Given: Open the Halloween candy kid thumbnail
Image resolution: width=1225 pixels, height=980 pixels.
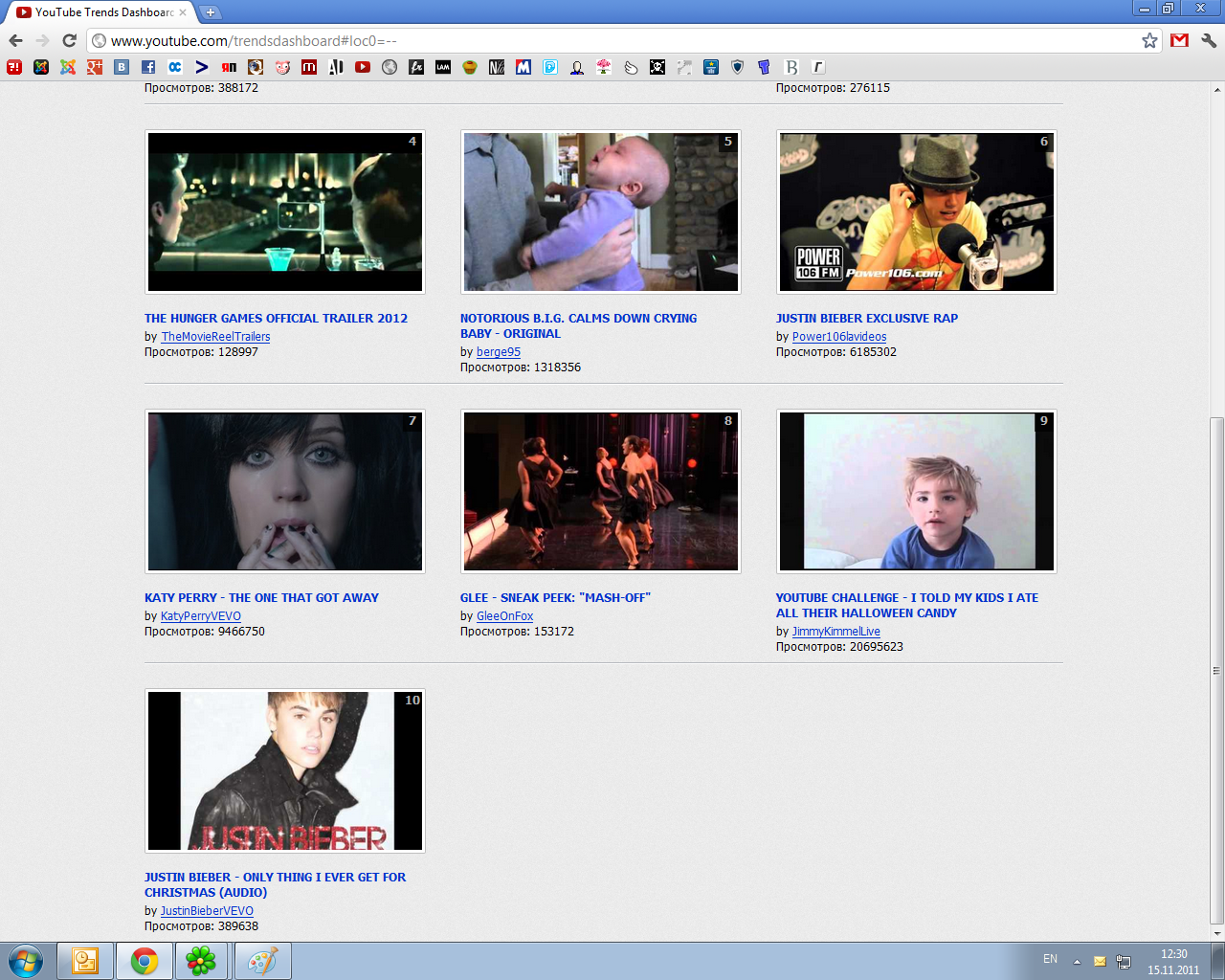Looking at the screenshot, I should 917,491.
